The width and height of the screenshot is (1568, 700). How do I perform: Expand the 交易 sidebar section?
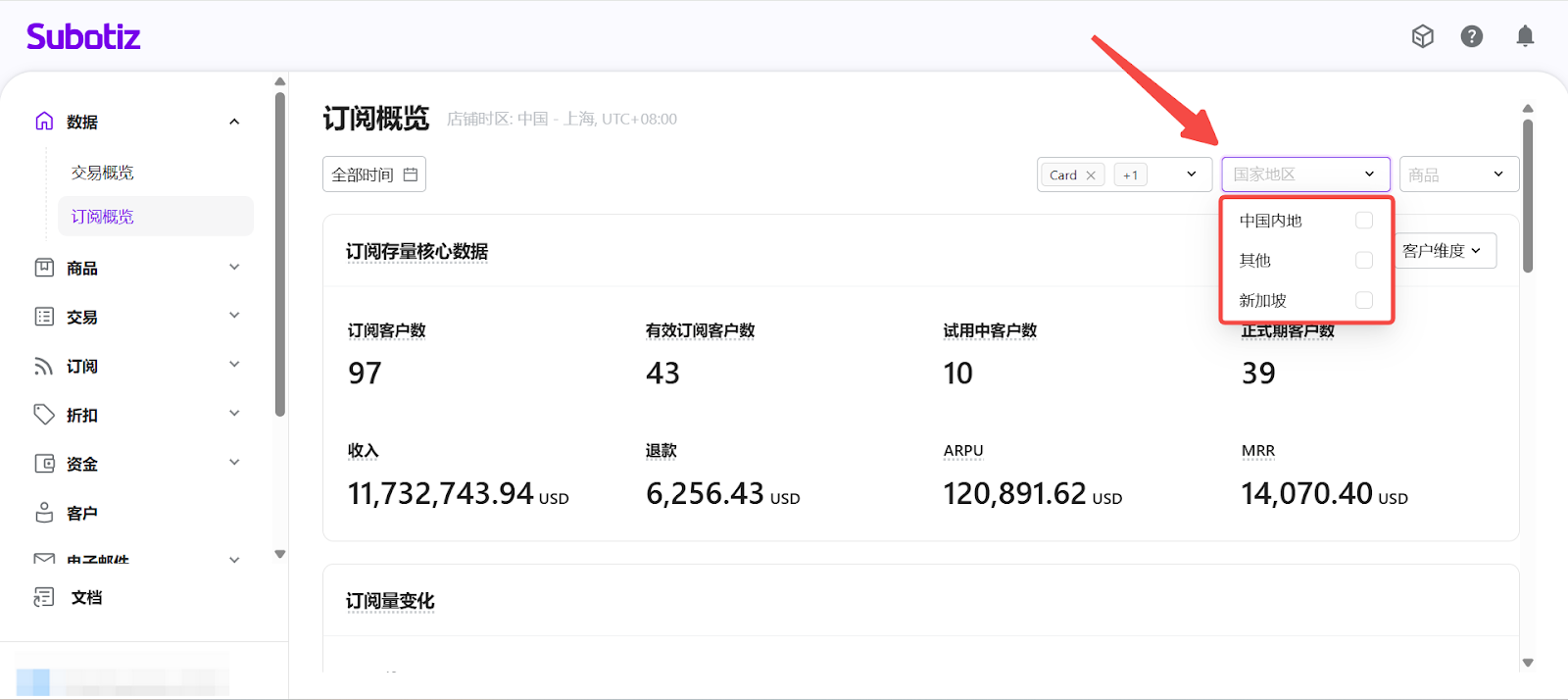[234, 316]
